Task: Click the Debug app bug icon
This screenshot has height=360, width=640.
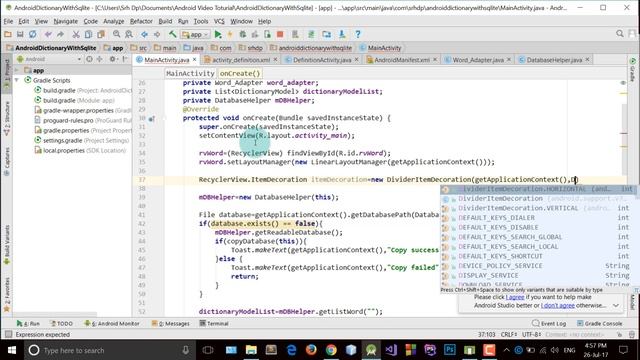Action: click(242, 34)
